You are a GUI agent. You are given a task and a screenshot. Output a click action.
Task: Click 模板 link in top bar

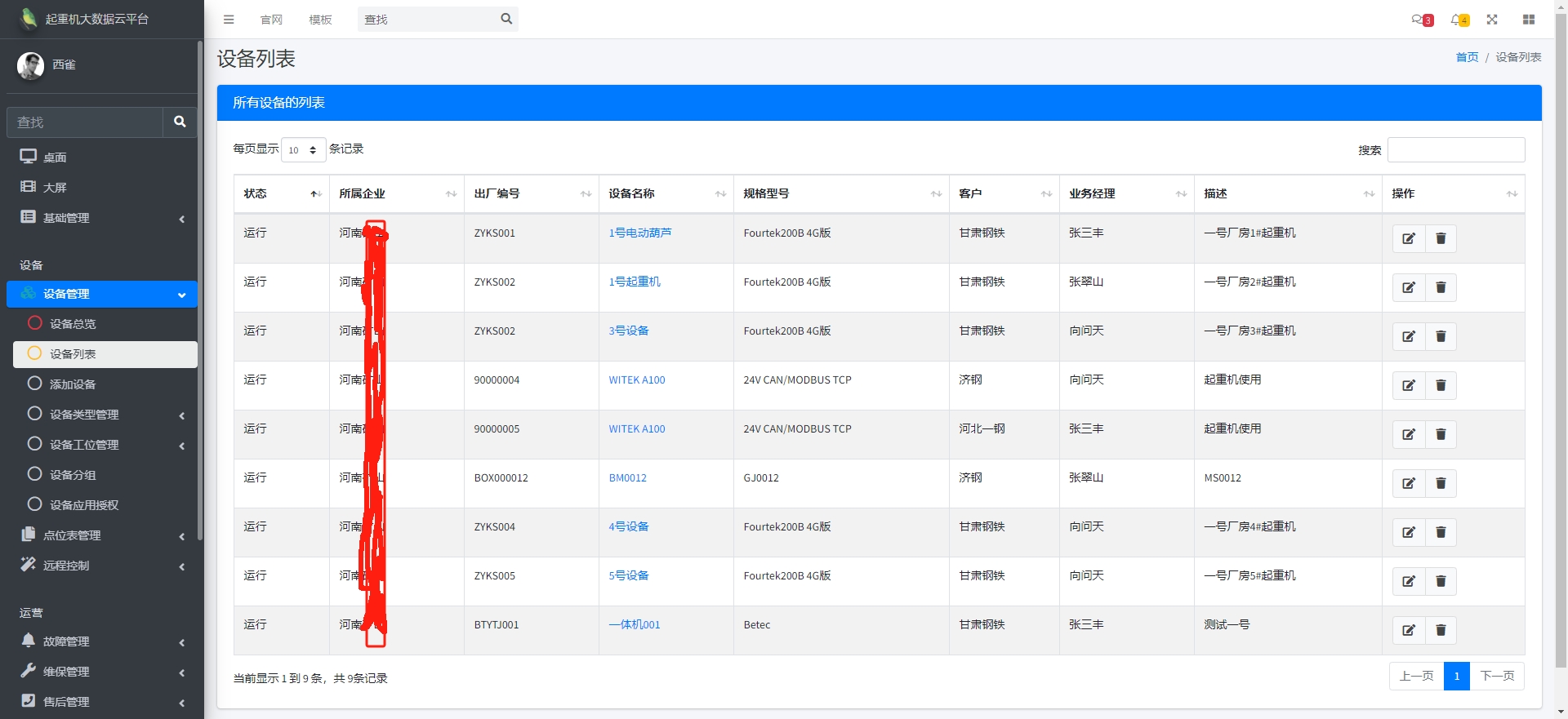[x=320, y=20]
